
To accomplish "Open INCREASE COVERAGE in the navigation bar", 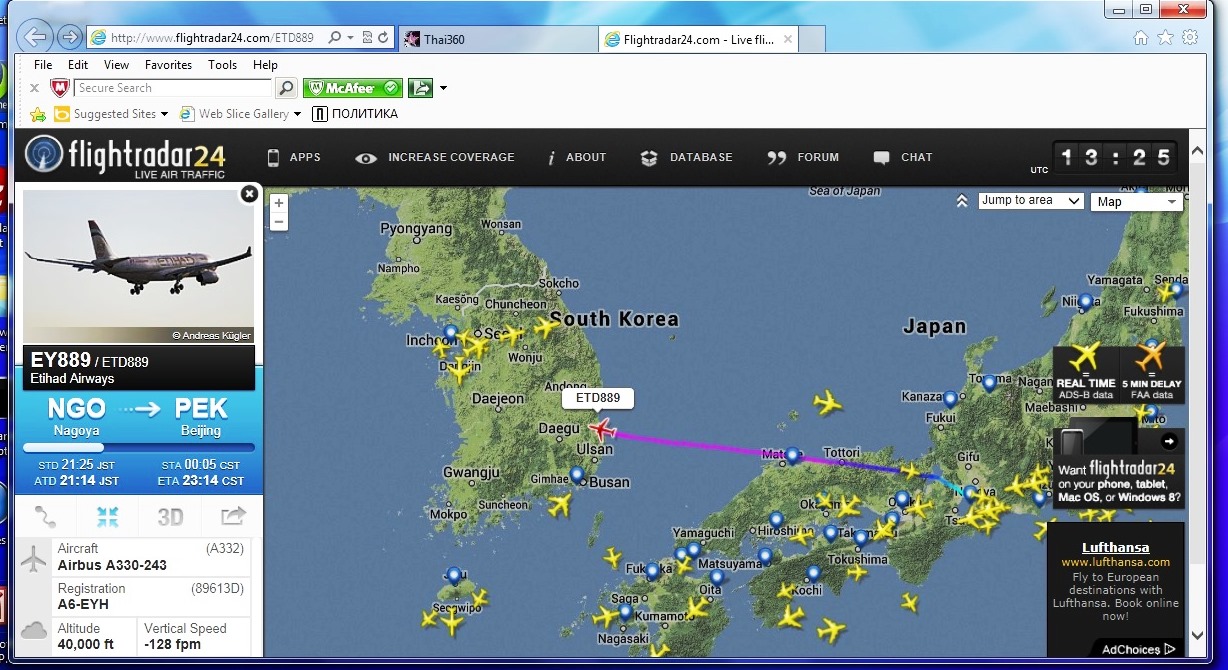I will click(x=435, y=157).
